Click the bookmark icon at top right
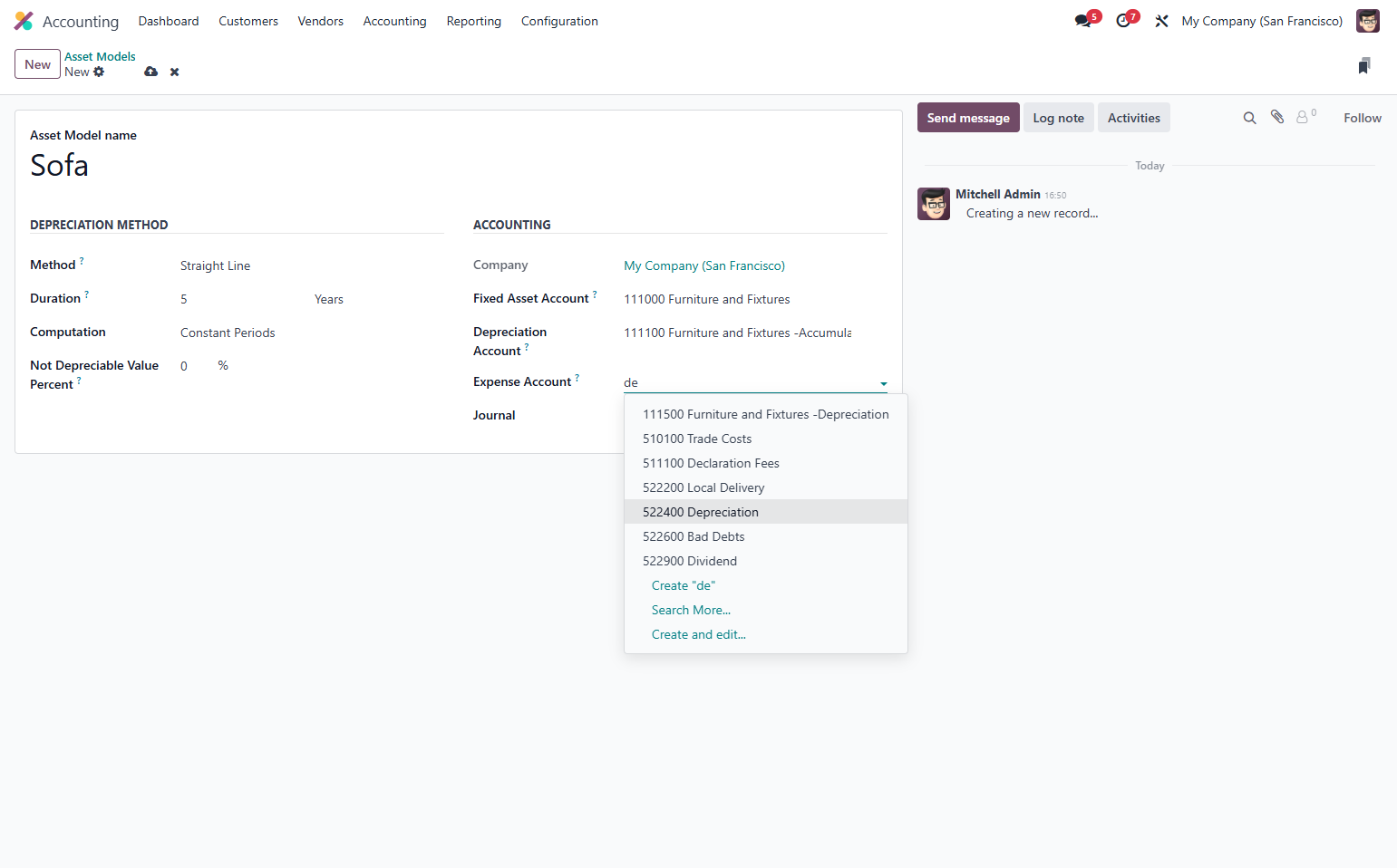Viewport: 1397px width, 868px height. pos(1364,65)
